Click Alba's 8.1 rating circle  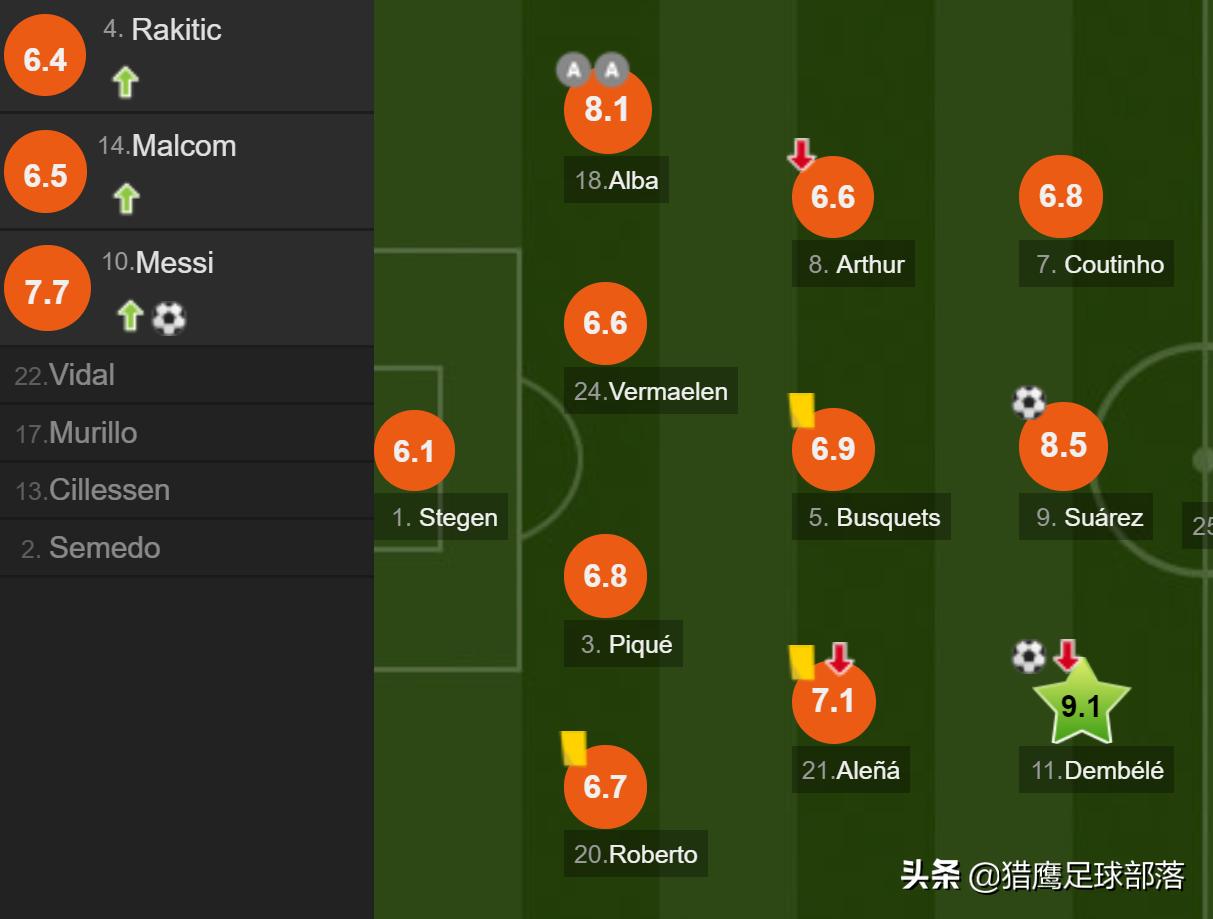point(607,110)
